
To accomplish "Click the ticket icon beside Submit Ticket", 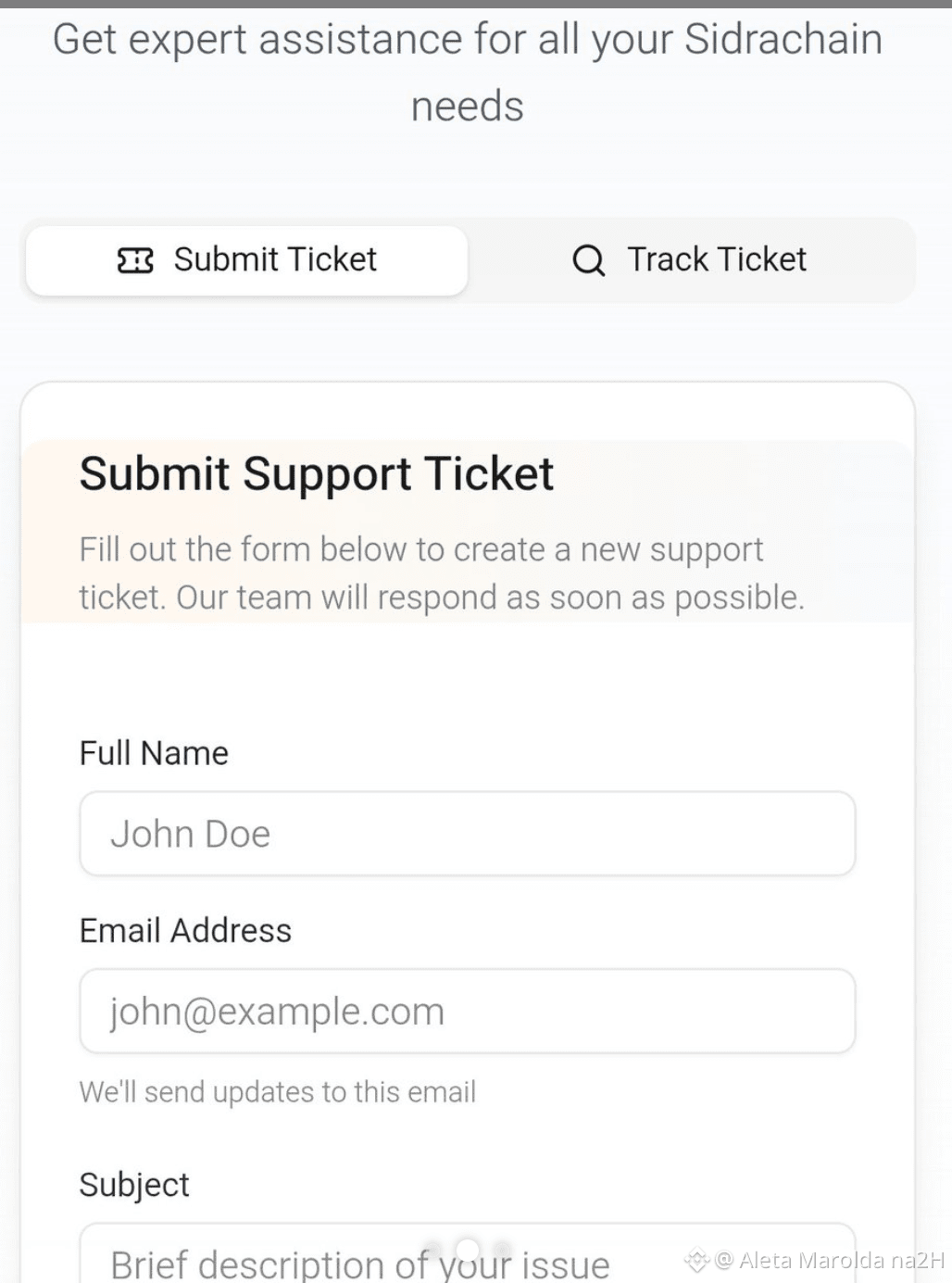I will click(135, 260).
